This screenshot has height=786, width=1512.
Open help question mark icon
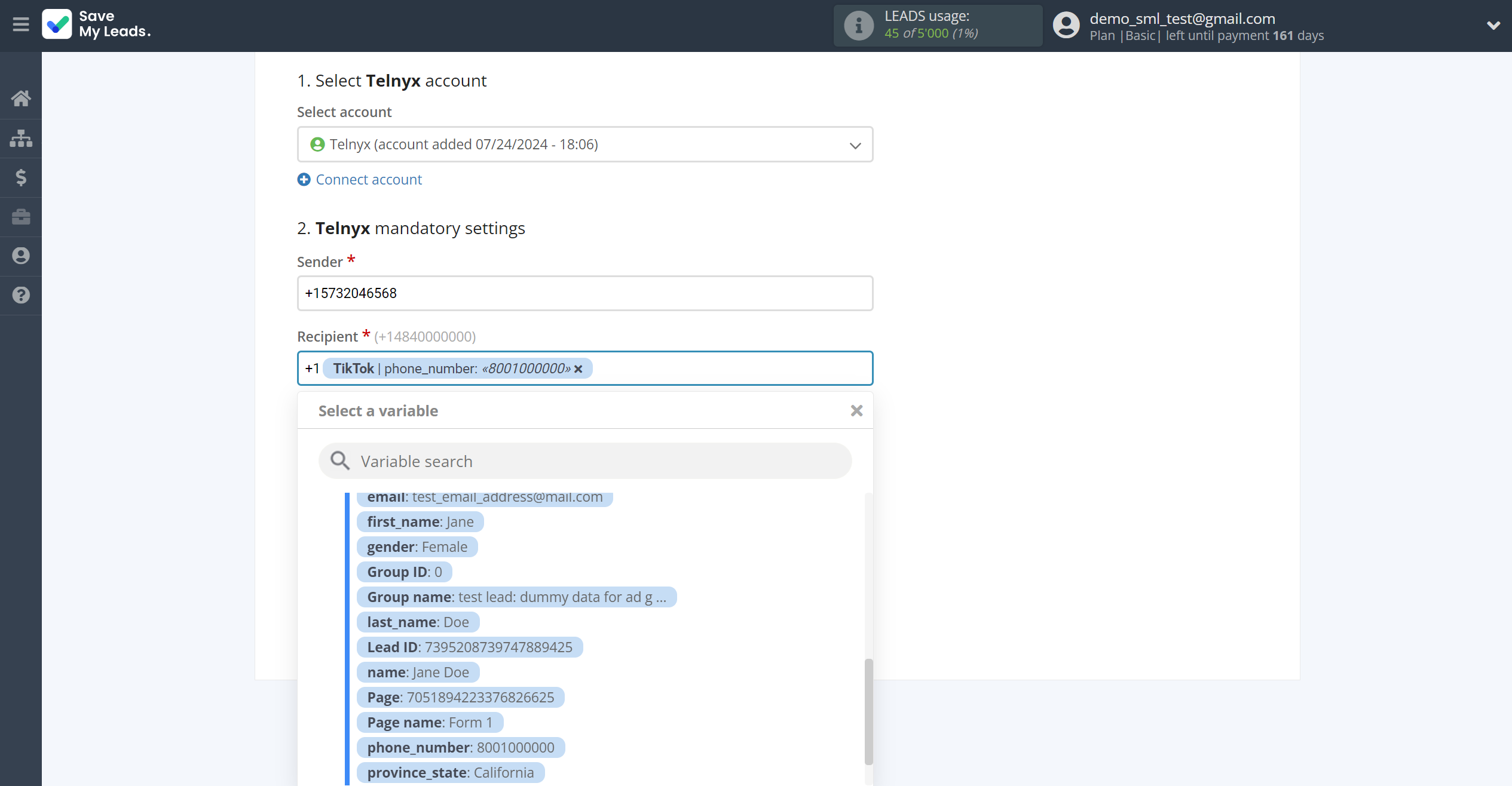(21, 295)
